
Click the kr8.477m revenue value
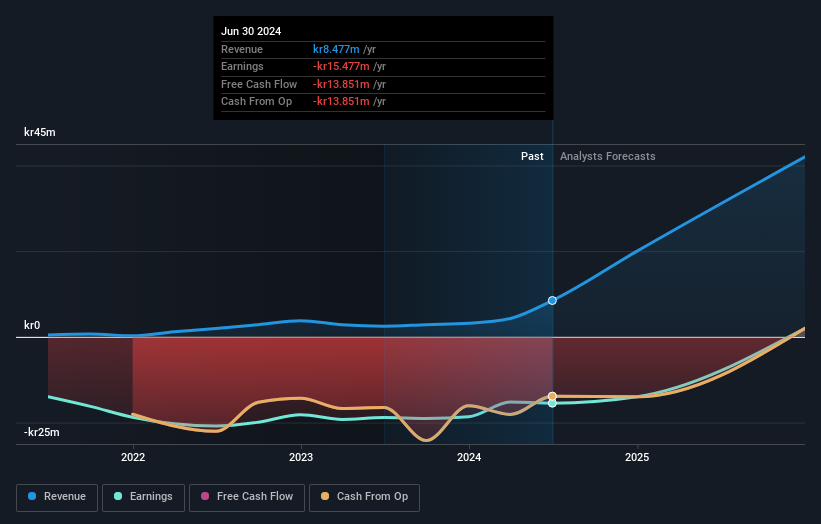click(336, 49)
